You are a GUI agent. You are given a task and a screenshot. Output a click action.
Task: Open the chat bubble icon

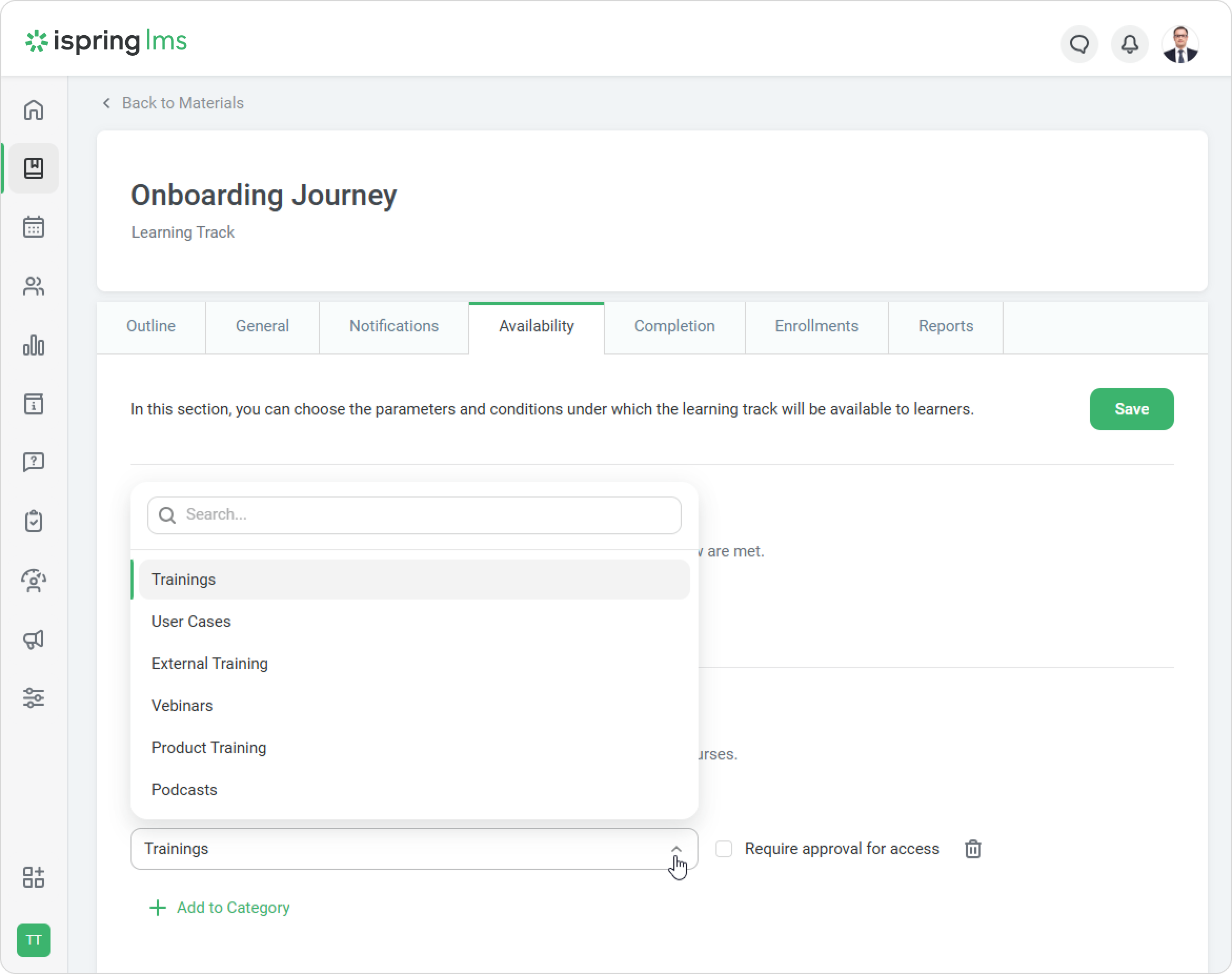[x=1079, y=45]
